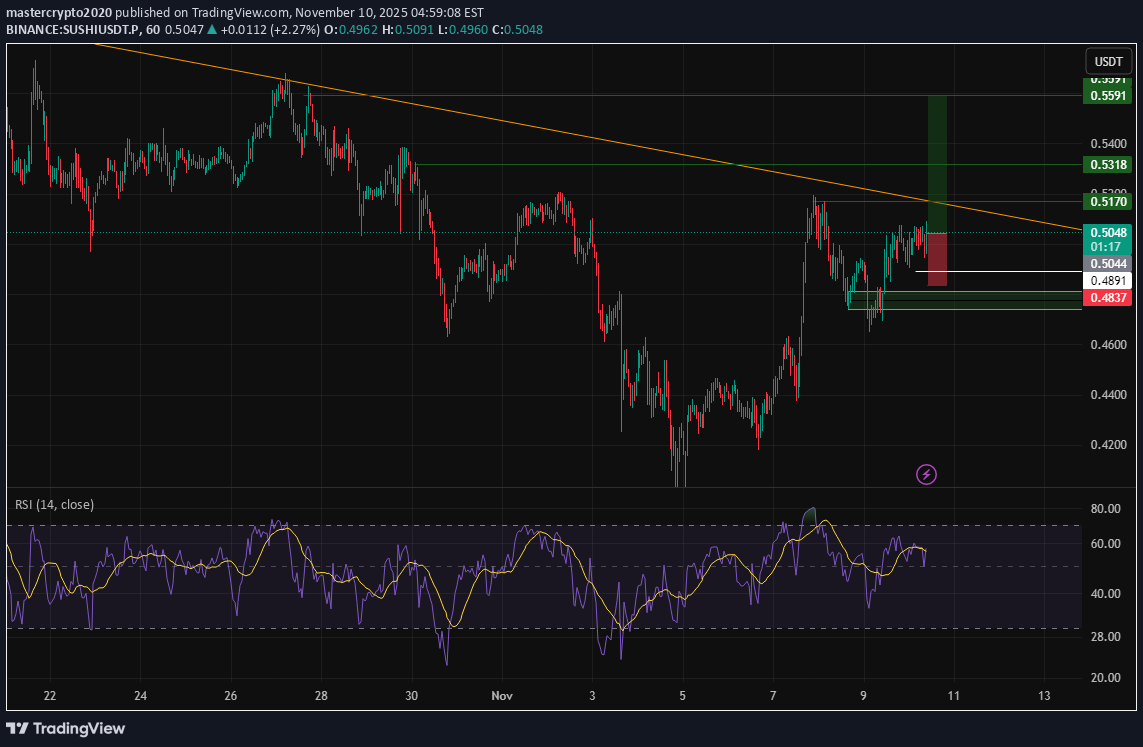Image resolution: width=1143 pixels, height=747 pixels.
Task: Select the RSI (14, close) indicator title
Action: point(54,505)
